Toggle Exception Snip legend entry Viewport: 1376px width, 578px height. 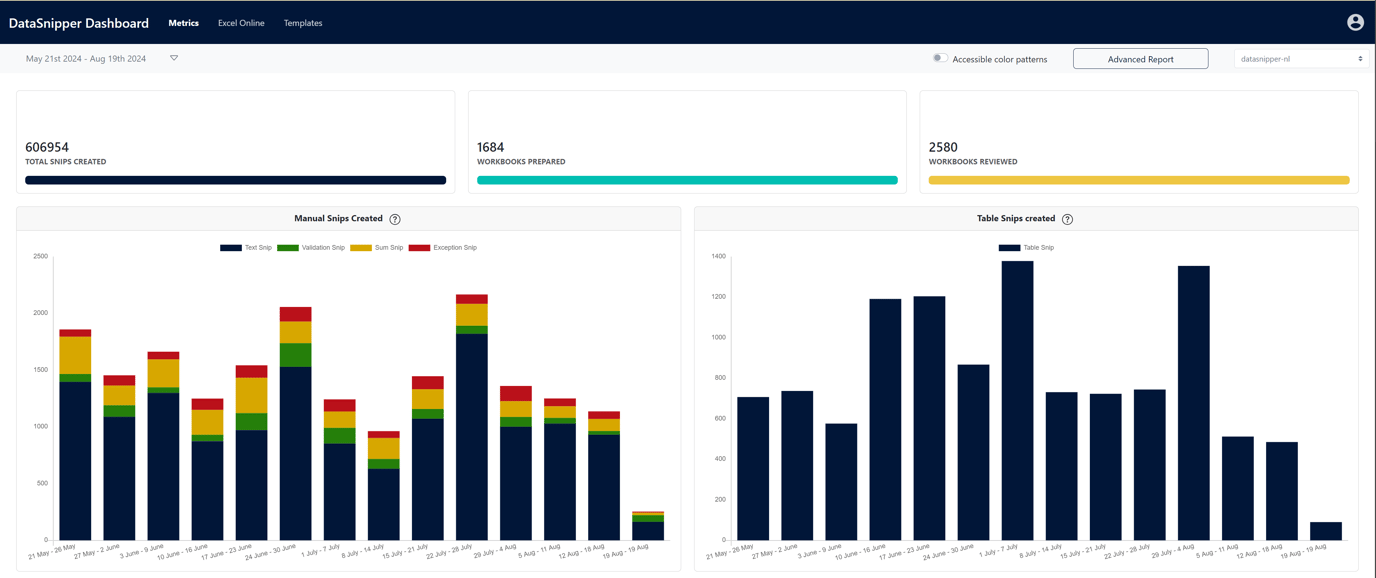tap(443, 247)
